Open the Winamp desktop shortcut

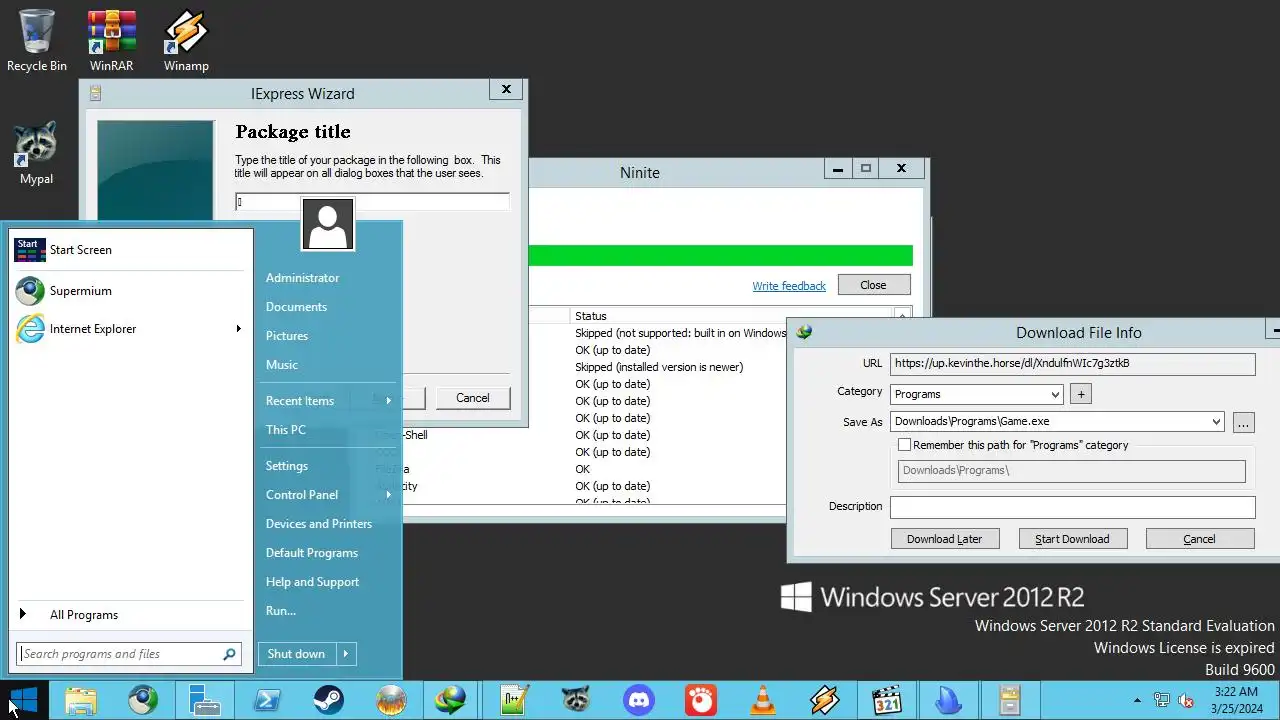(186, 41)
